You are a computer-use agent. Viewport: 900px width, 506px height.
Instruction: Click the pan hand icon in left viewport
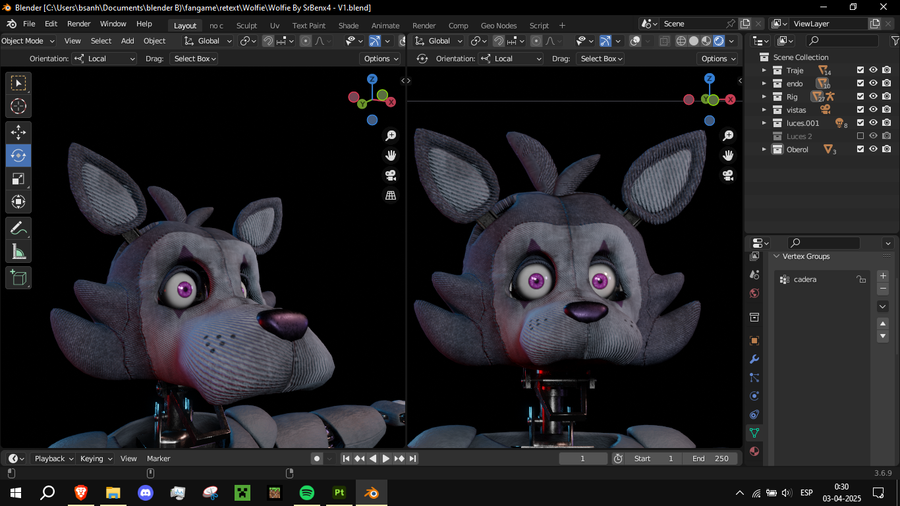(391, 155)
